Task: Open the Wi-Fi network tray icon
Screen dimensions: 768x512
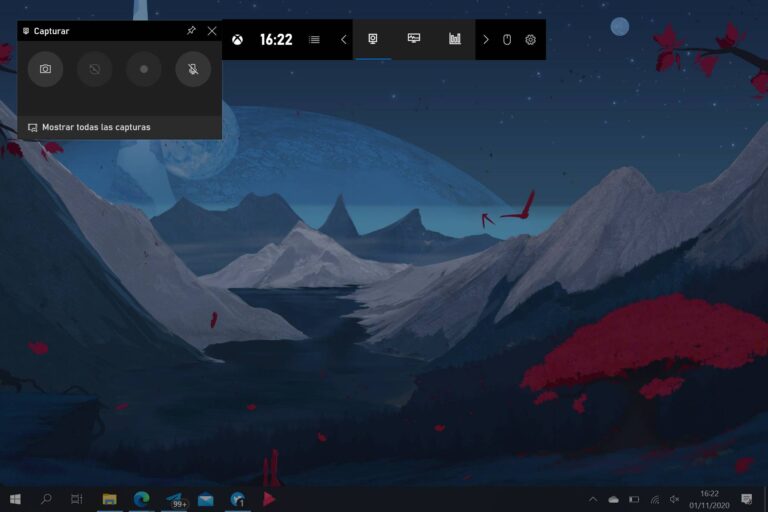Action: 655,500
